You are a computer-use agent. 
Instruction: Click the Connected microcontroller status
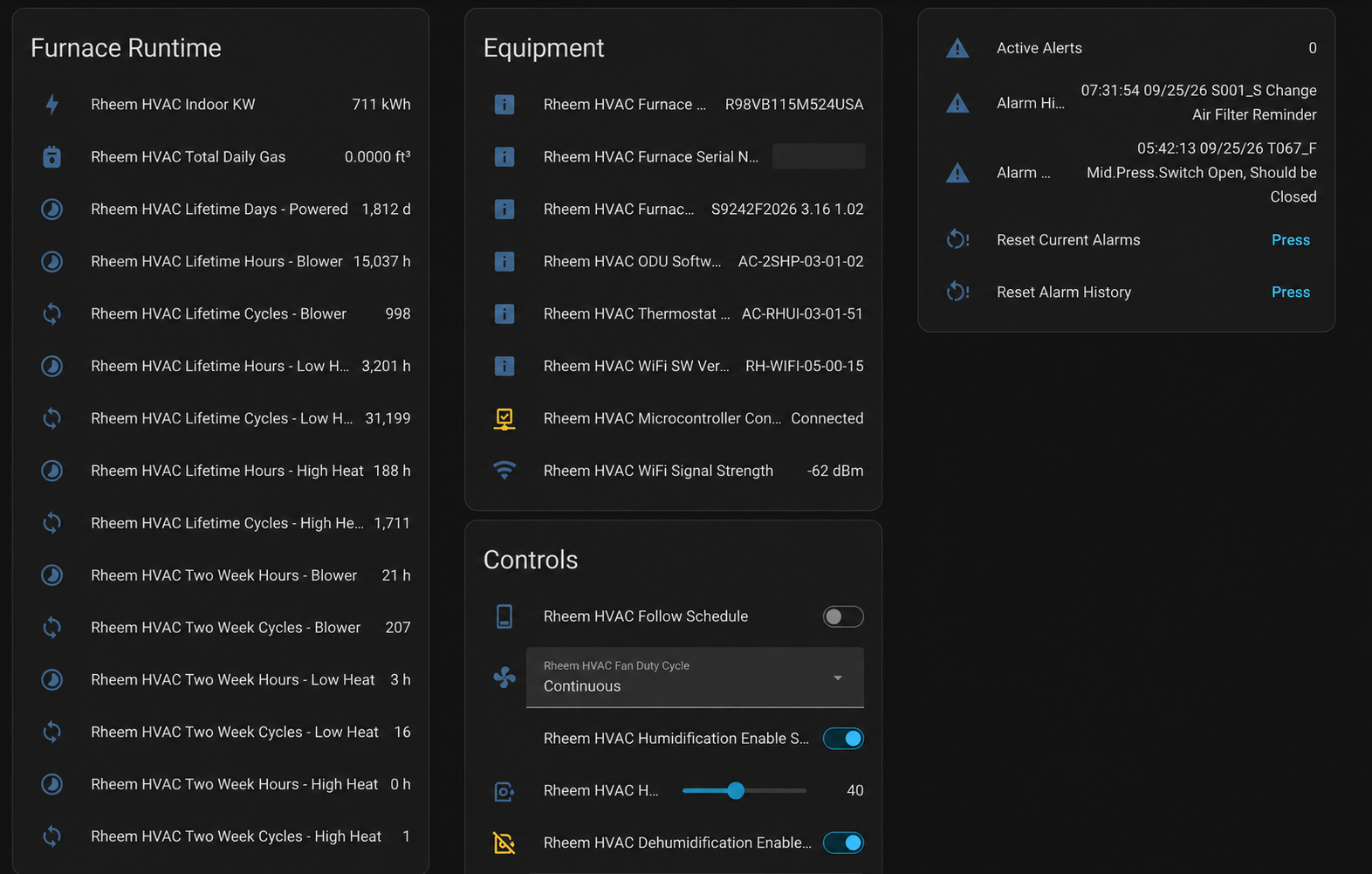[x=827, y=418]
